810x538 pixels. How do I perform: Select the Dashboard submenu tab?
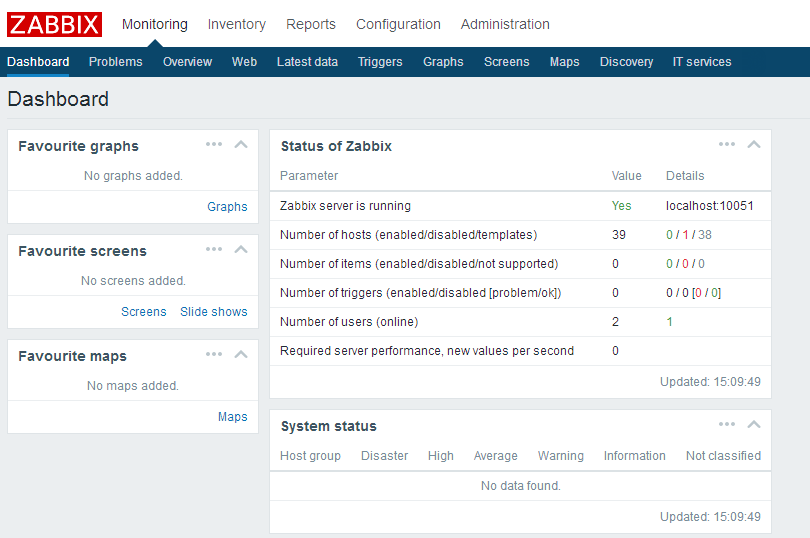(38, 62)
